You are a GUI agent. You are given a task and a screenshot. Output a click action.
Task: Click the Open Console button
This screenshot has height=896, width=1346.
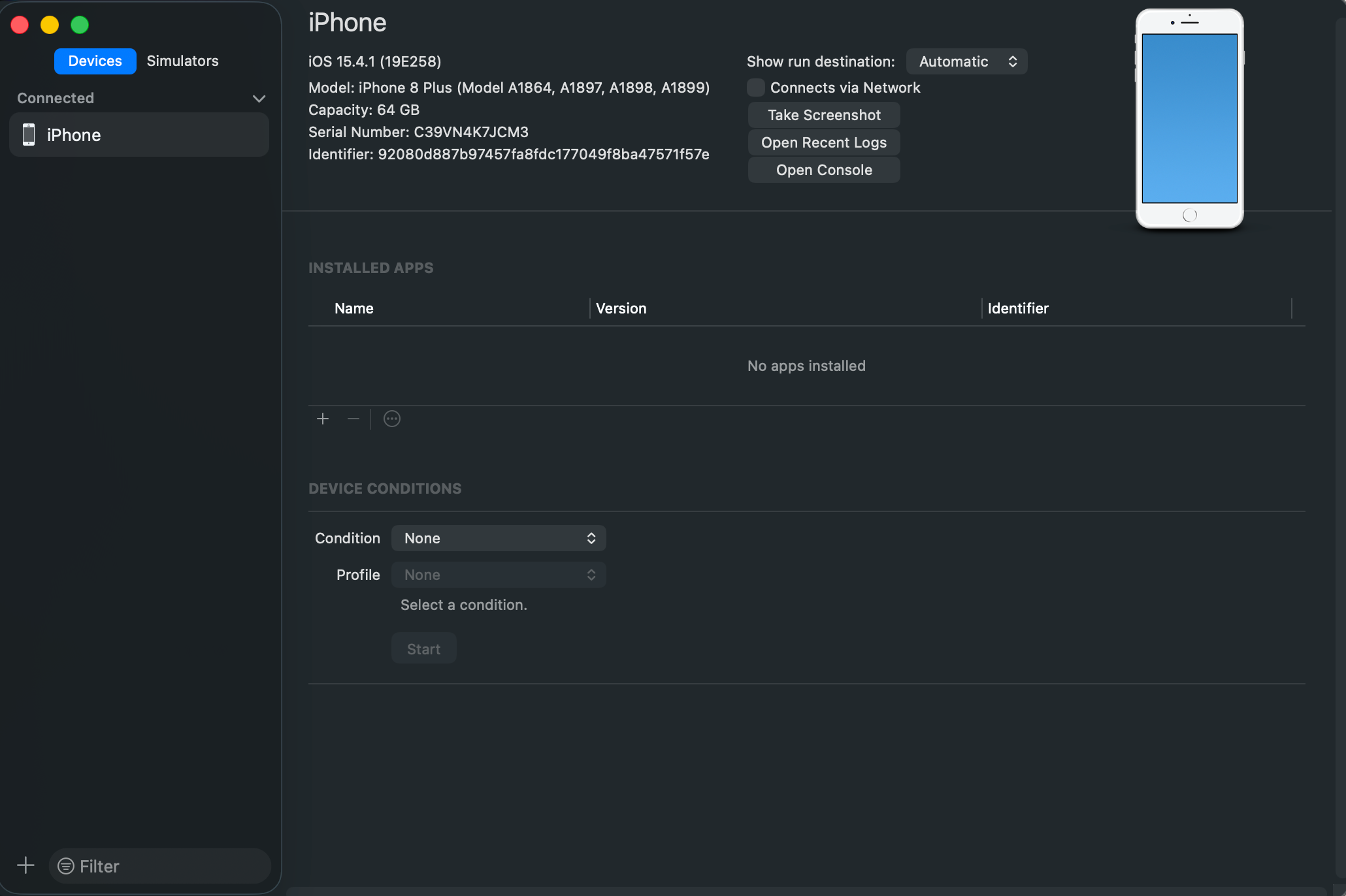point(824,170)
